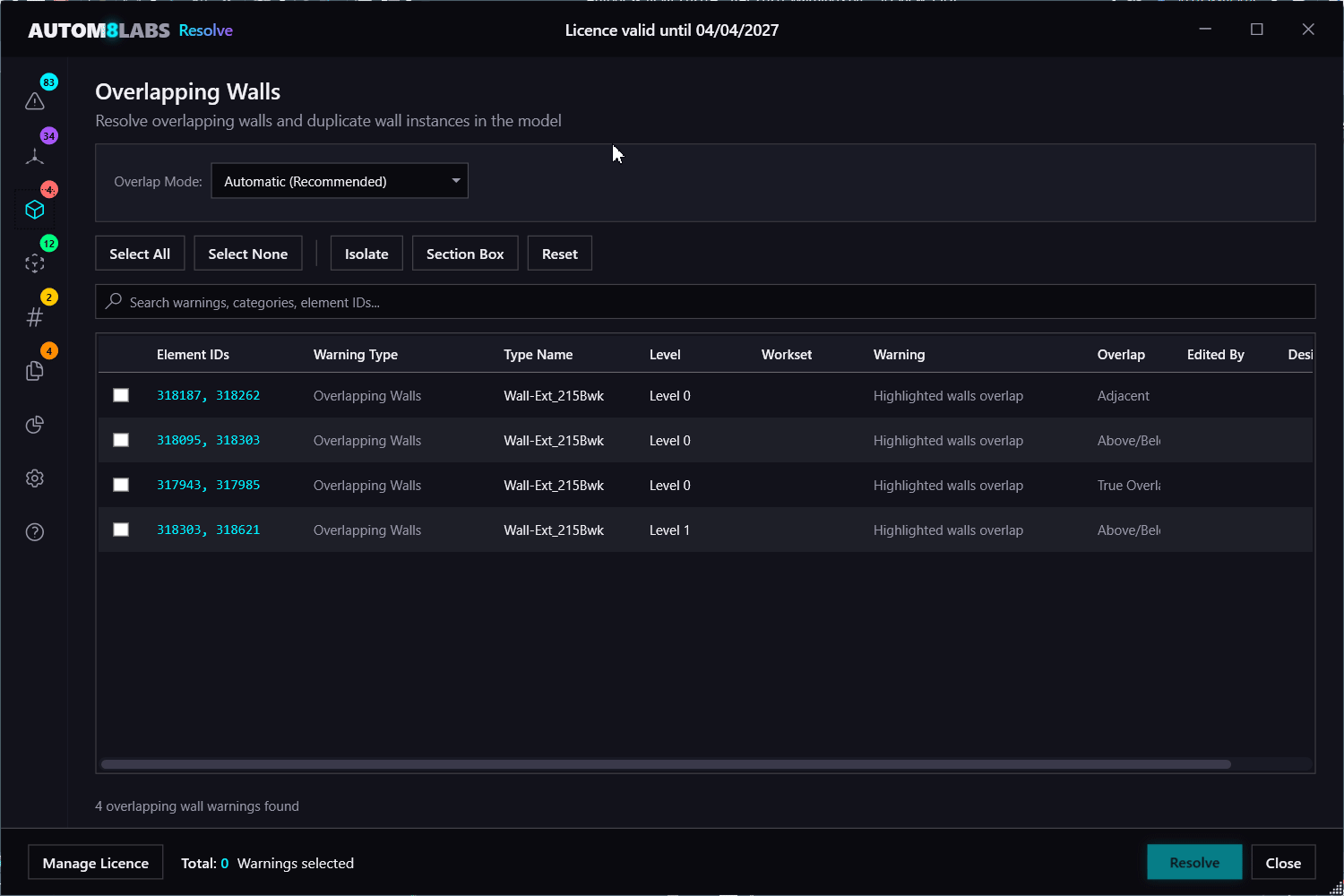Select the True Overlap warning checkbox
The image size is (1344, 896).
121,485
